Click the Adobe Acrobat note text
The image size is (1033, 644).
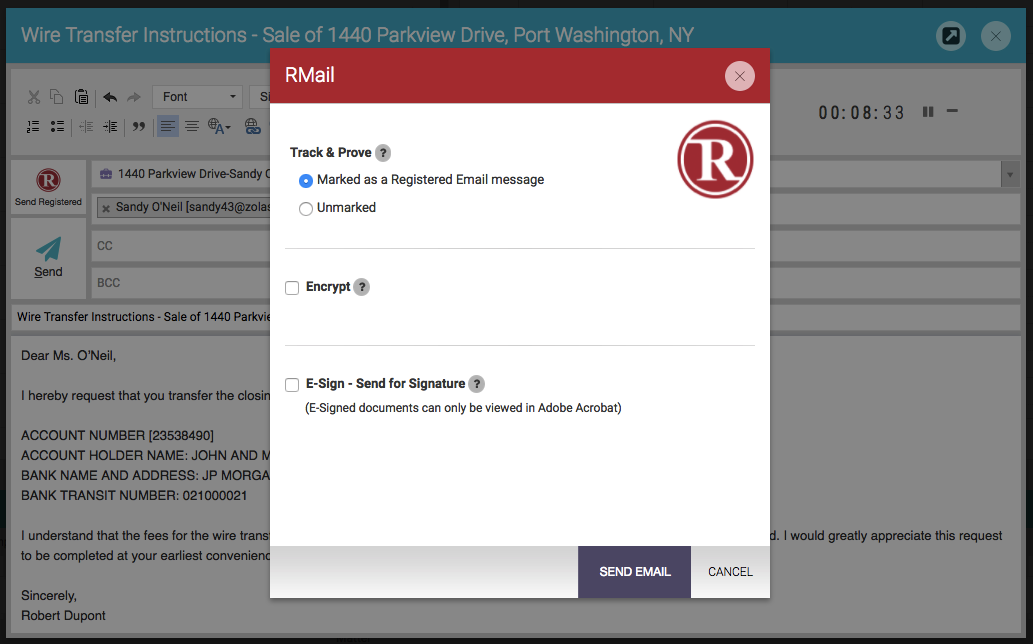click(x=463, y=408)
